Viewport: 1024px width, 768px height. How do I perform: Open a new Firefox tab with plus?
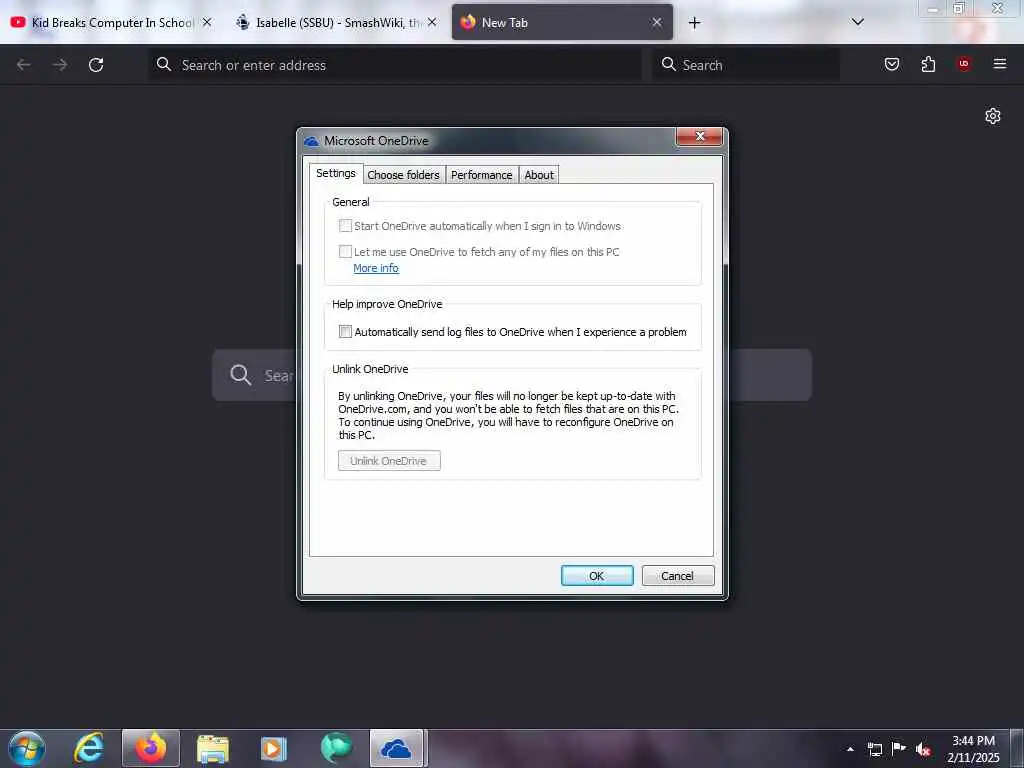694,23
